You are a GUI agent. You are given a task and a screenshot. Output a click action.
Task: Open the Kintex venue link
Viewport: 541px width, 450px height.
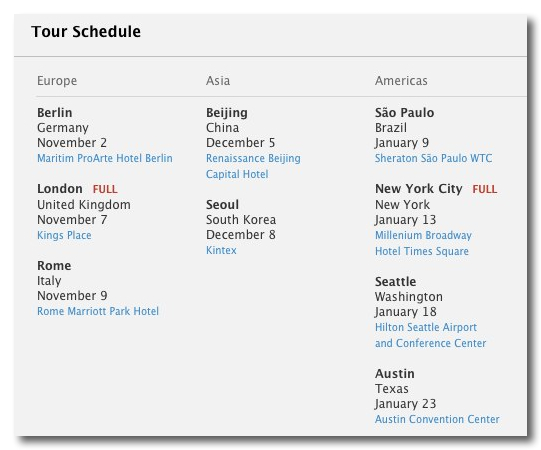[221, 250]
